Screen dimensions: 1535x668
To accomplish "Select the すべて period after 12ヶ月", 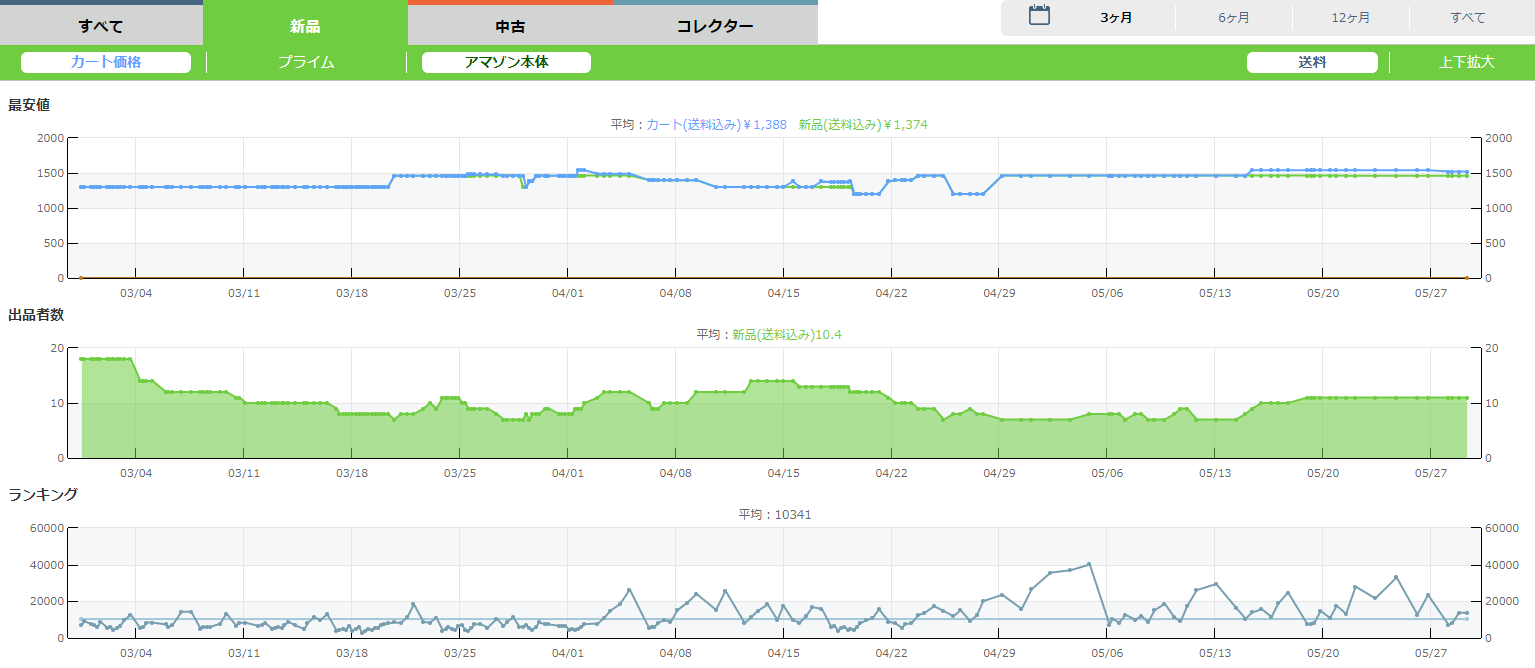I will pos(1467,18).
